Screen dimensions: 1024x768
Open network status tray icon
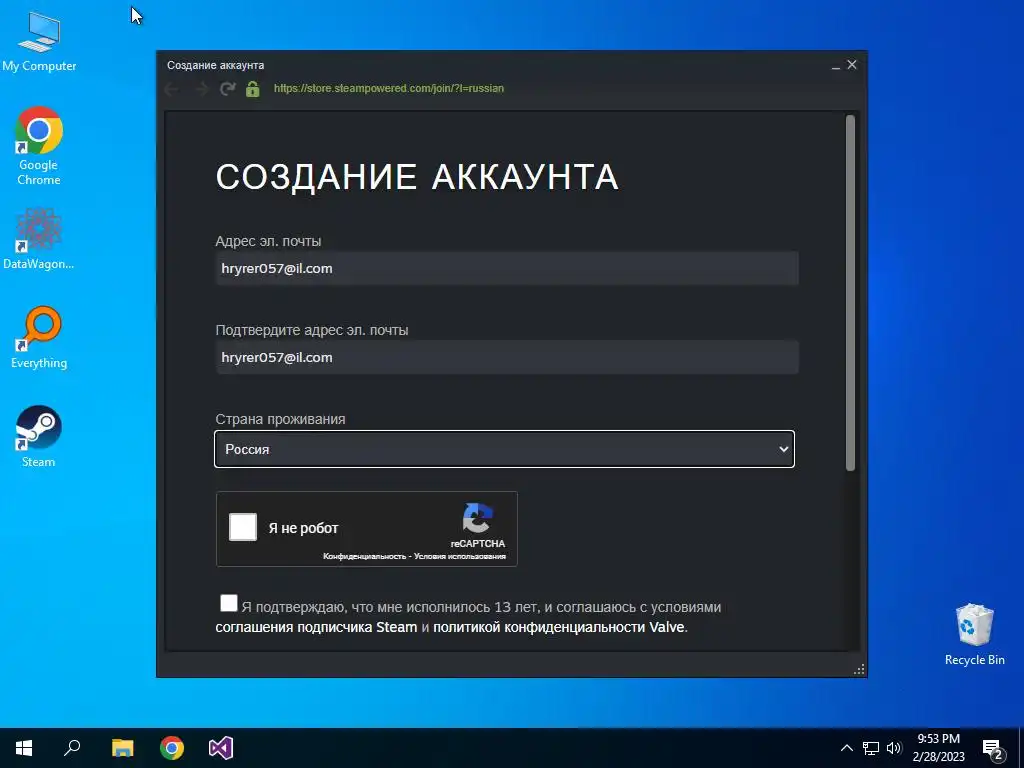(x=871, y=748)
